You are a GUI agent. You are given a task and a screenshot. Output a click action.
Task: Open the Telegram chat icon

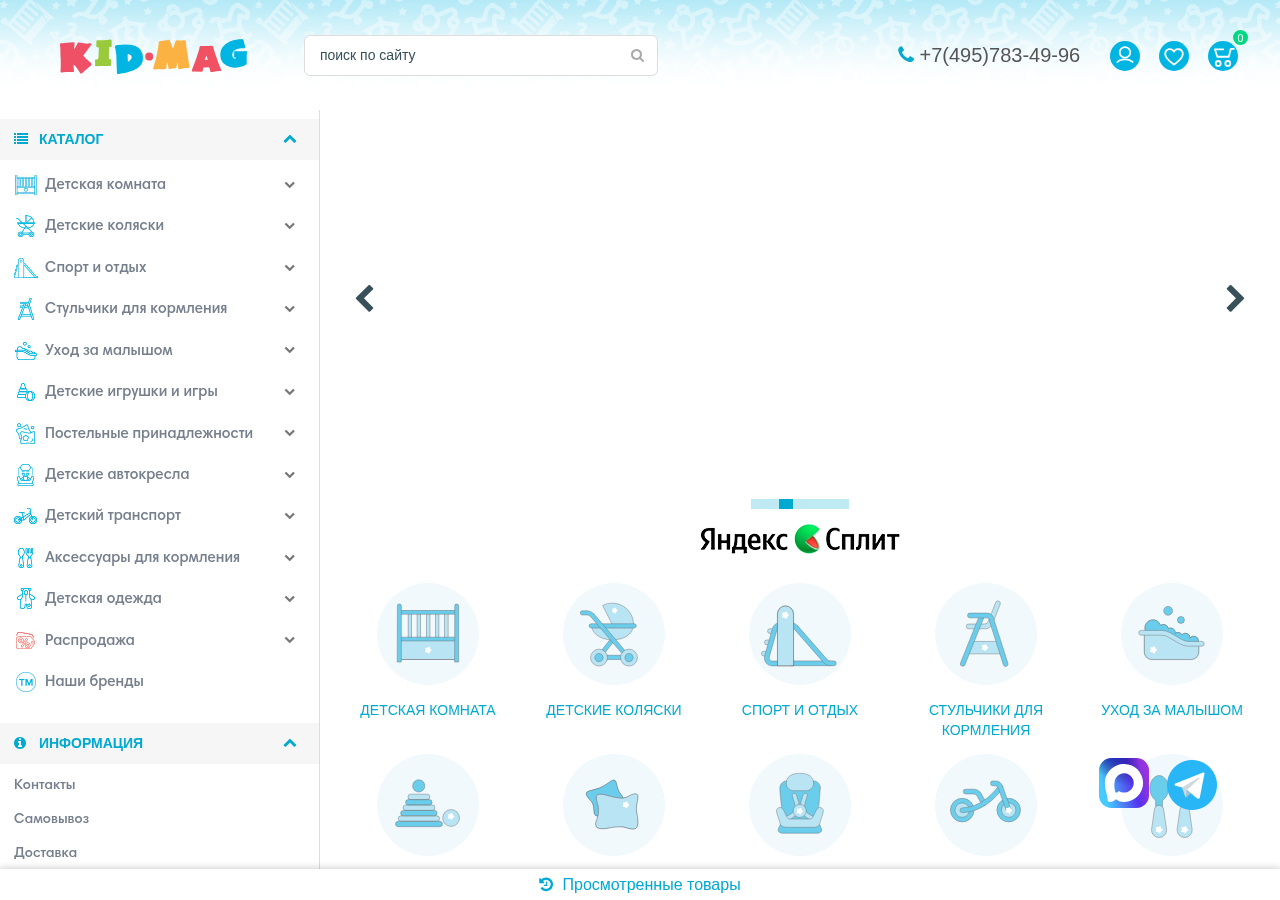tap(1192, 785)
